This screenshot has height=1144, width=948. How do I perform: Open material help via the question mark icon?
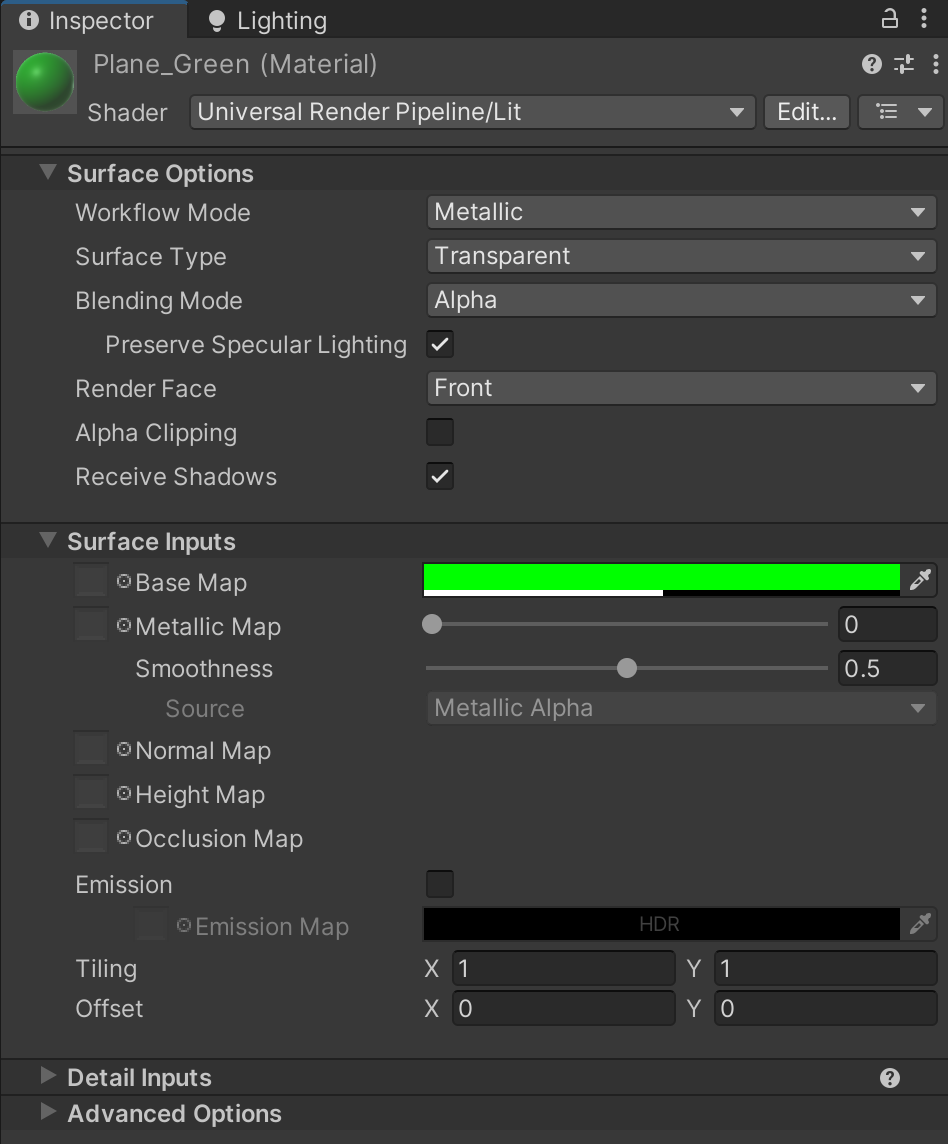tap(869, 64)
